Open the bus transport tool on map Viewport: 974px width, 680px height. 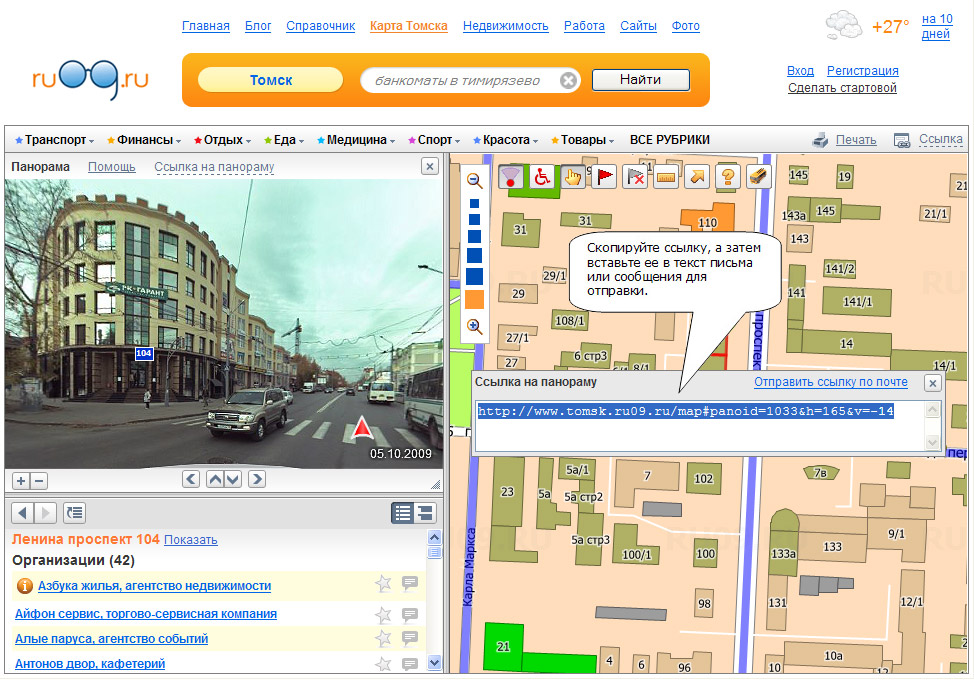click(x=759, y=177)
